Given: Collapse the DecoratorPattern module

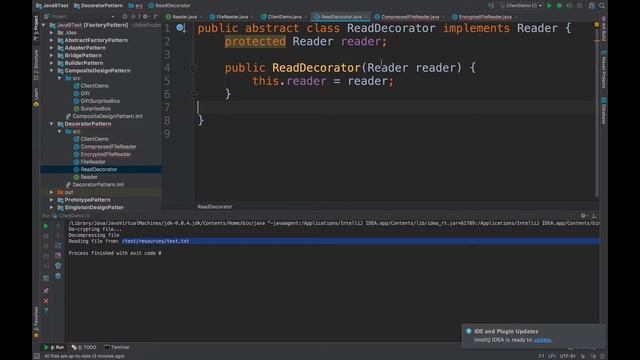Looking at the screenshot, I should click(51, 124).
